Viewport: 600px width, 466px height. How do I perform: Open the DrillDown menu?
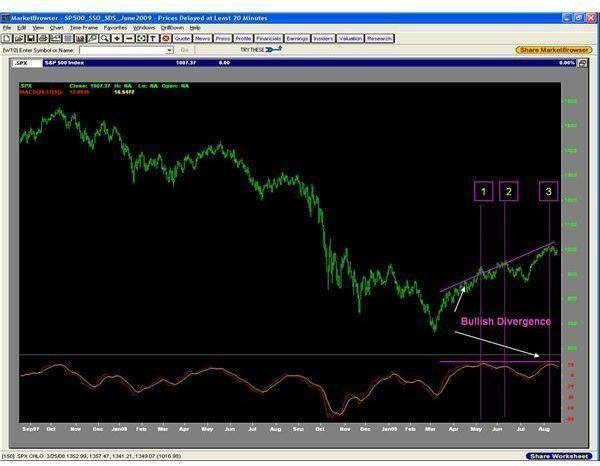tap(172, 28)
